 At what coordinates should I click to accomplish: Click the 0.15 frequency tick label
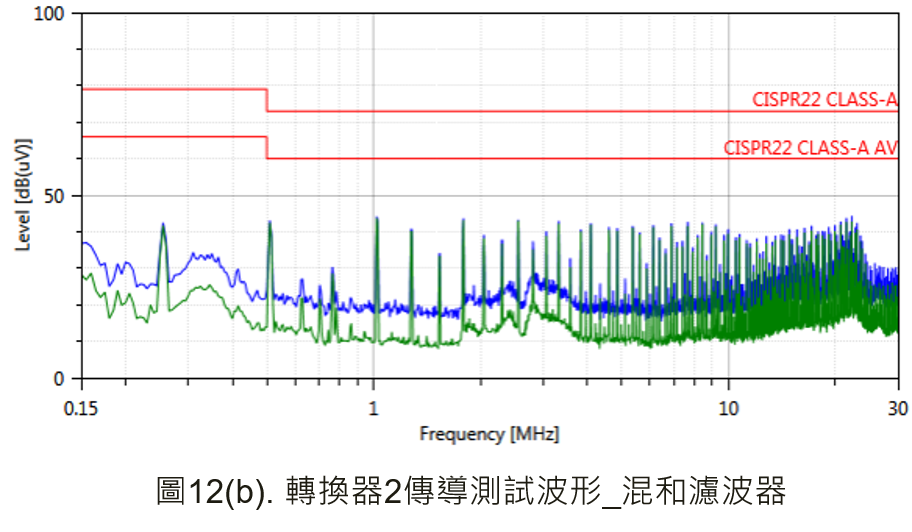[81, 409]
